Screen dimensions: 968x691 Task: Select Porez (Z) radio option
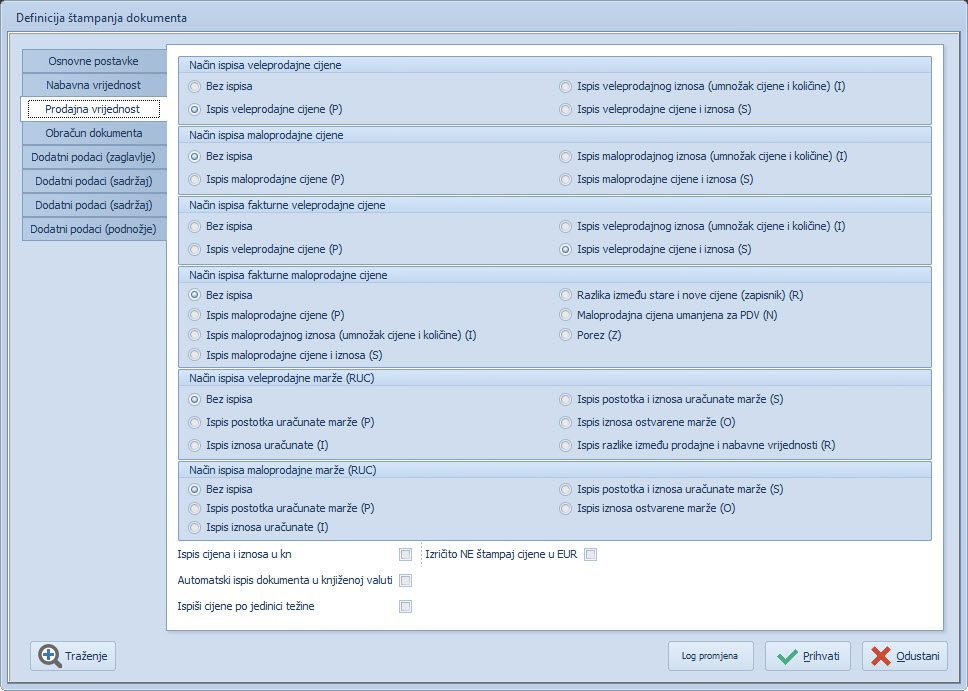pos(566,335)
